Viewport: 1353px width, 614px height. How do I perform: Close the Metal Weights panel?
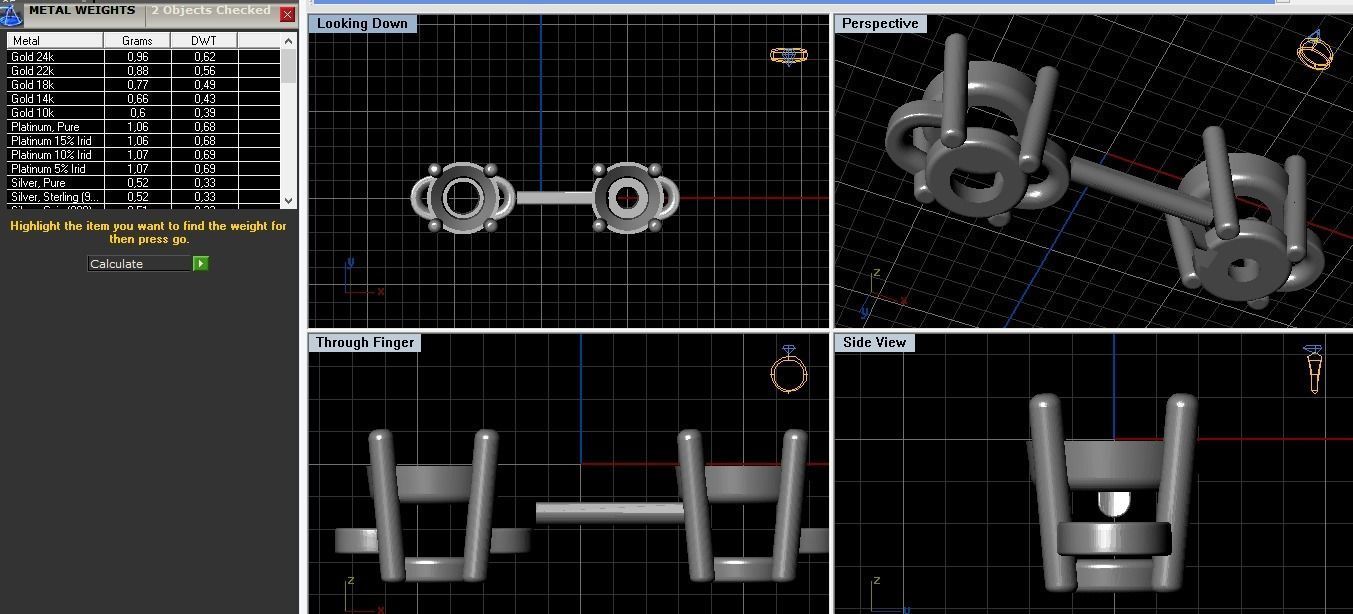[x=287, y=14]
